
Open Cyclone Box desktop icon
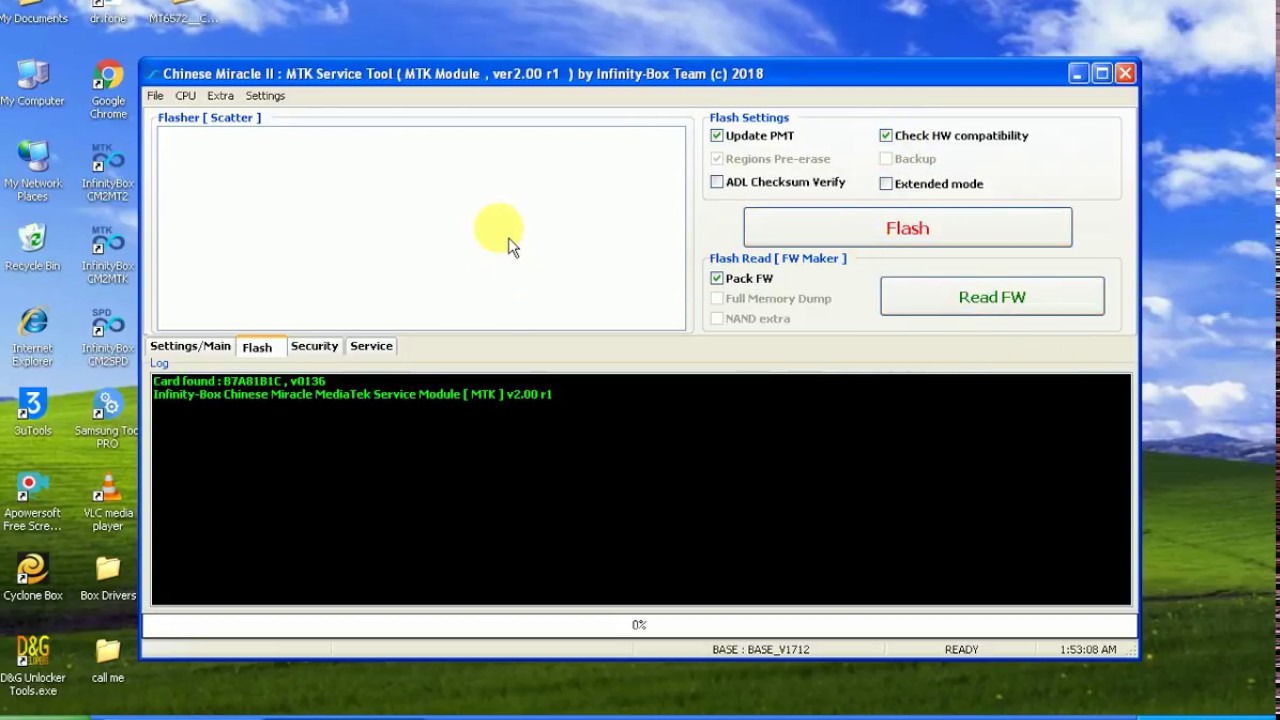tap(33, 578)
